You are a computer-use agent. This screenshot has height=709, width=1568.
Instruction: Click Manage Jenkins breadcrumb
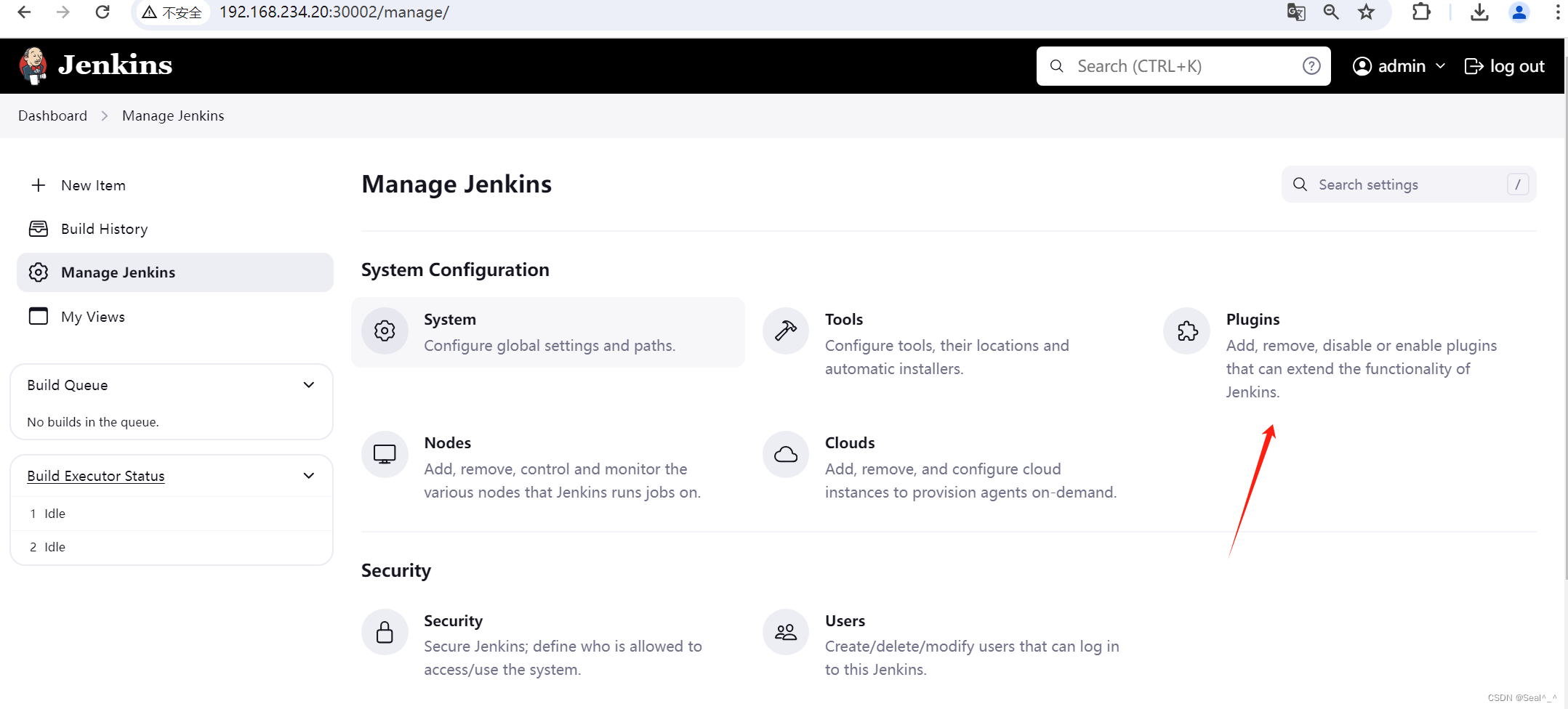[173, 116]
